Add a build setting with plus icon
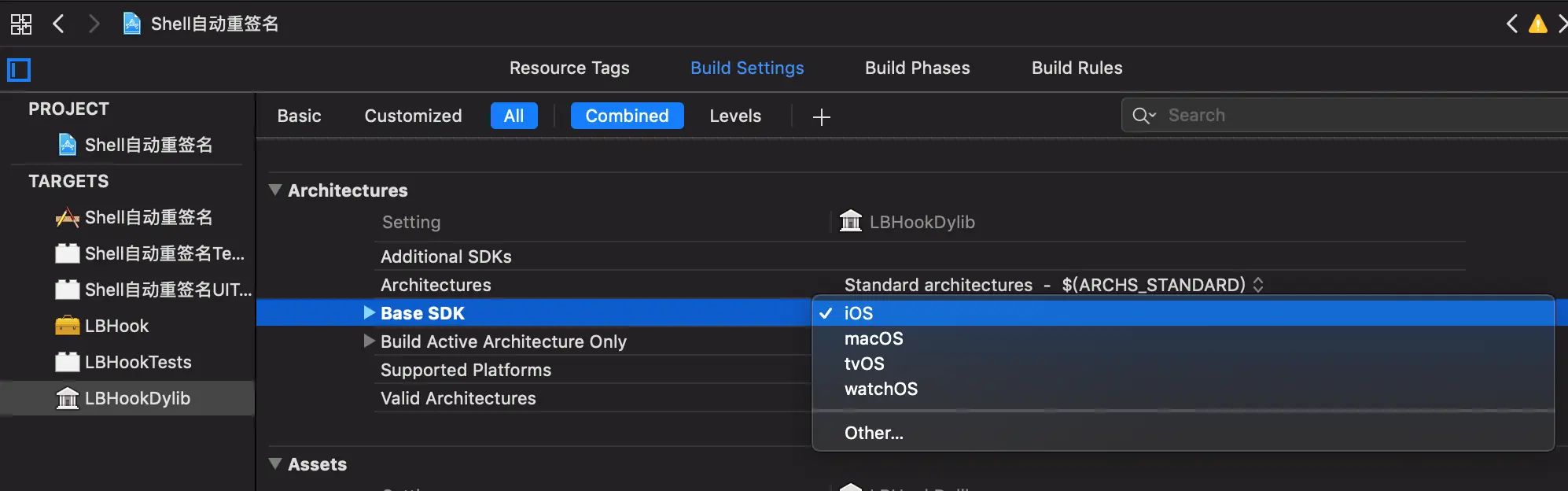Viewport: 1568px width, 491px height. [821, 117]
